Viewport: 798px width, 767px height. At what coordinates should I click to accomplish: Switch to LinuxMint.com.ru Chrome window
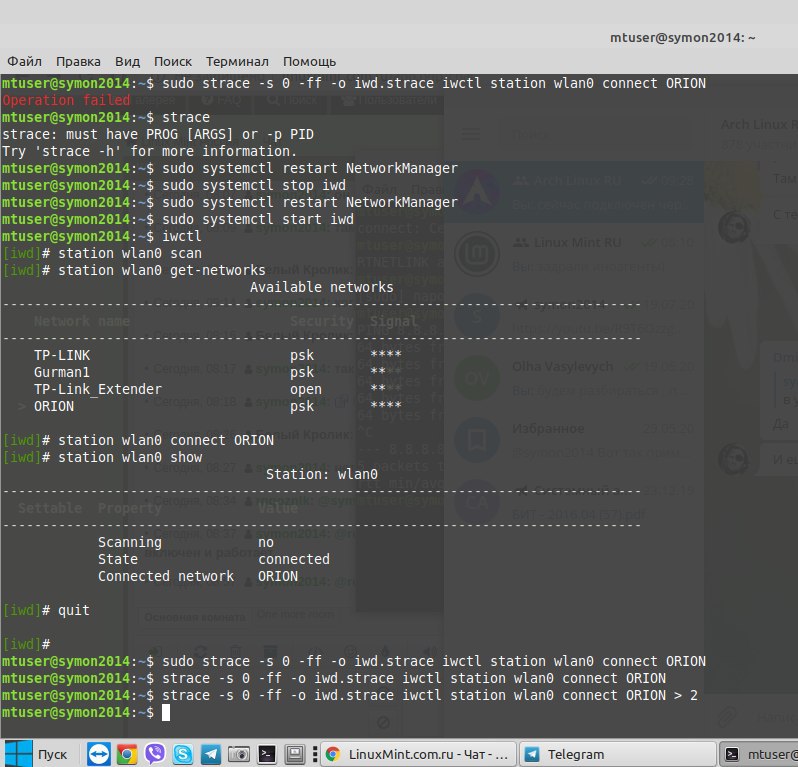(416, 754)
